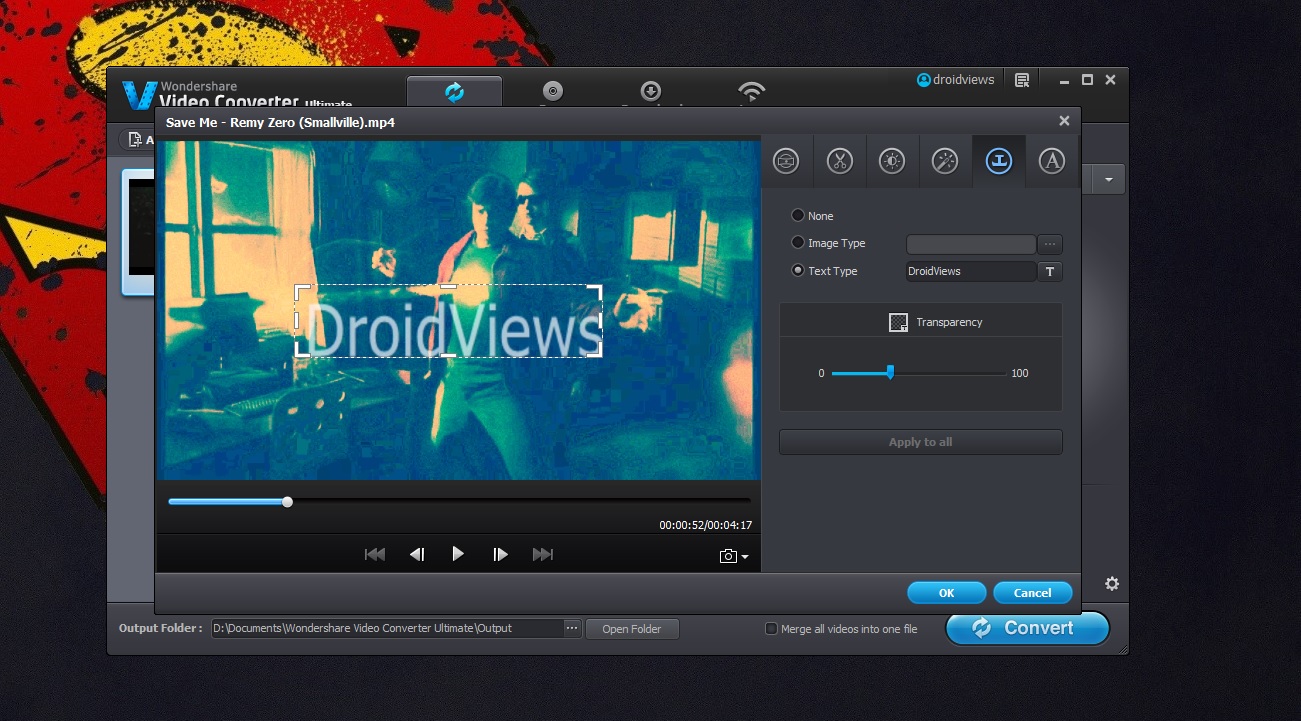Image resolution: width=1301 pixels, height=721 pixels.
Task: Select the Image Type watermark option
Action: pyautogui.click(x=798, y=242)
